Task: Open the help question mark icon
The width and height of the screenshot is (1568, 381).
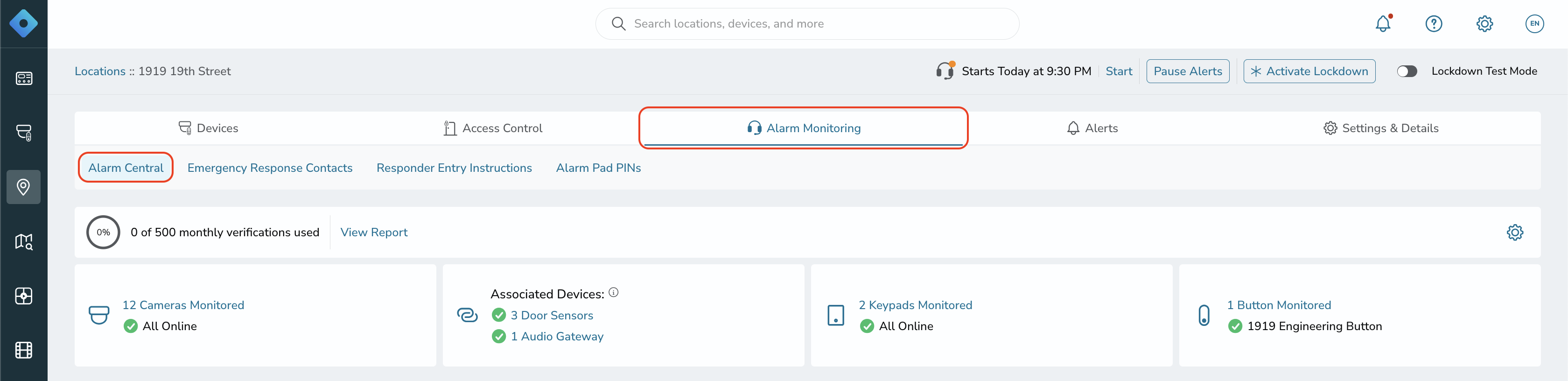Action: pyautogui.click(x=1434, y=24)
